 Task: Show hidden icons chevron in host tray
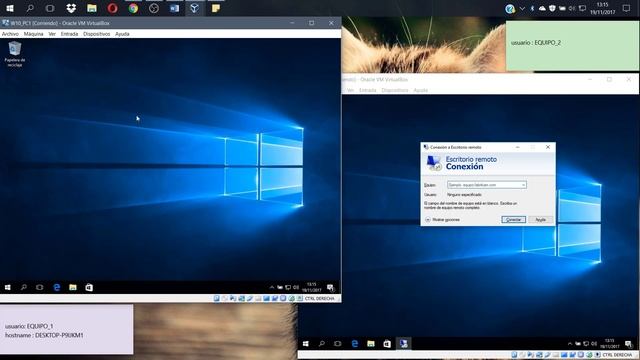click(522, 8)
